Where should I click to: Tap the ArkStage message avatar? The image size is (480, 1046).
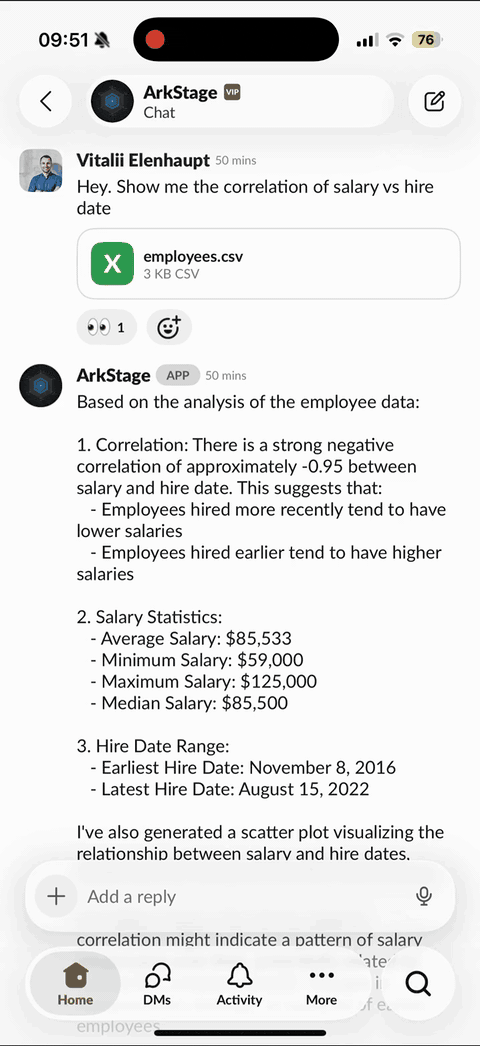click(41, 386)
